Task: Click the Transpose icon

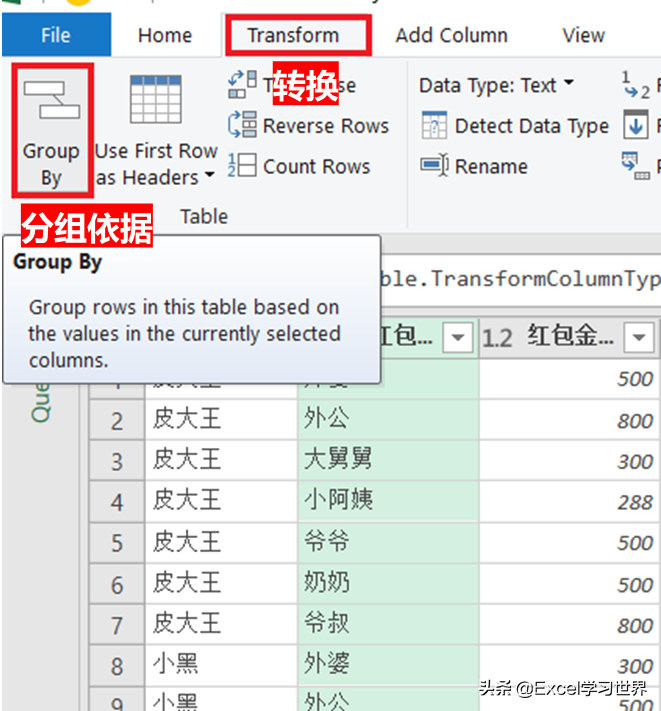Action: pos(243,84)
